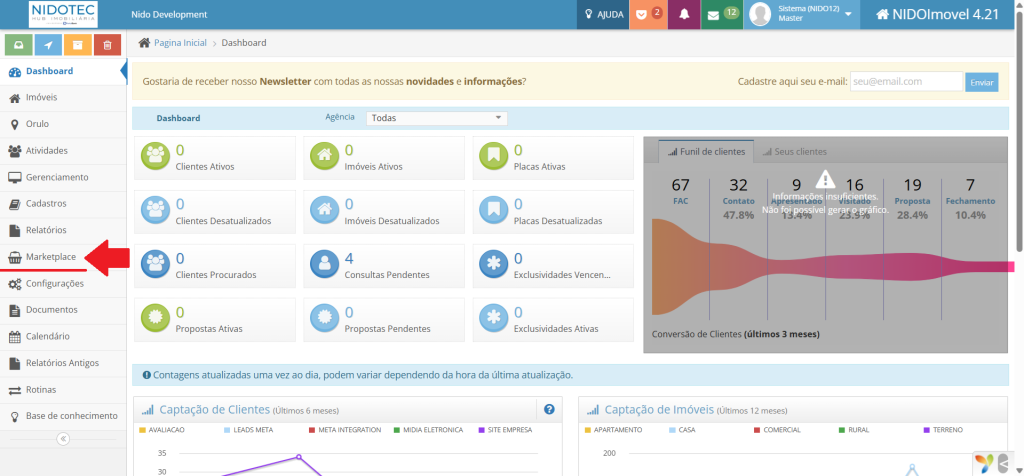Click the red trash shortcut button
Image resolution: width=1024 pixels, height=476 pixels.
tap(107, 45)
